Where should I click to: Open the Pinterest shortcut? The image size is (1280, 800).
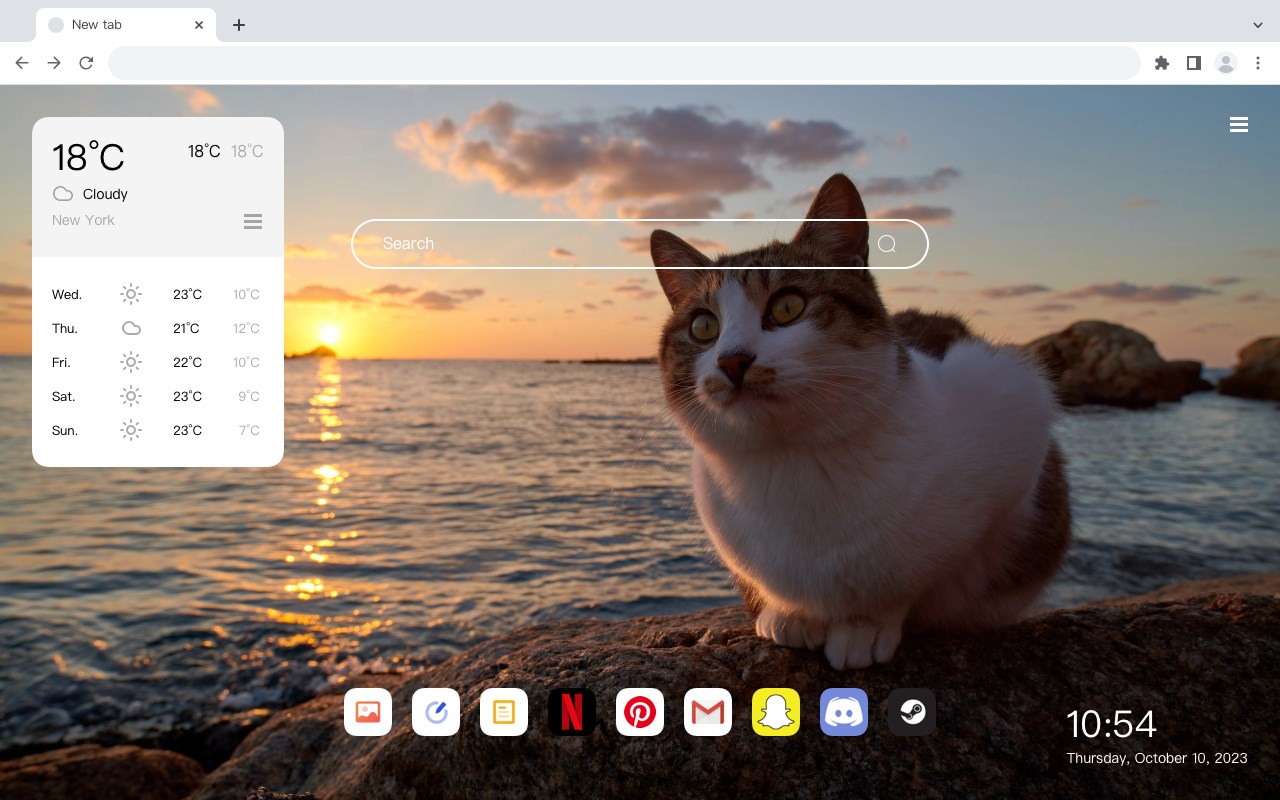(x=640, y=712)
